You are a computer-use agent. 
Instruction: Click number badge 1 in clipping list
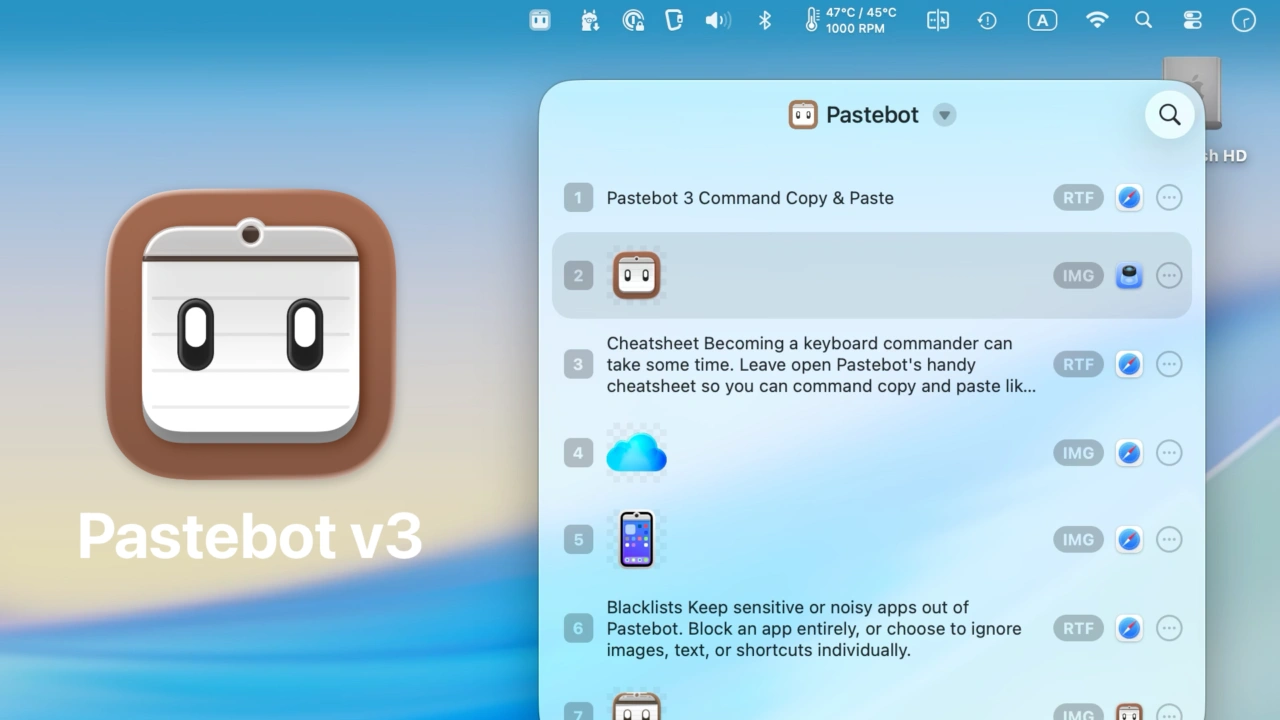click(x=578, y=198)
